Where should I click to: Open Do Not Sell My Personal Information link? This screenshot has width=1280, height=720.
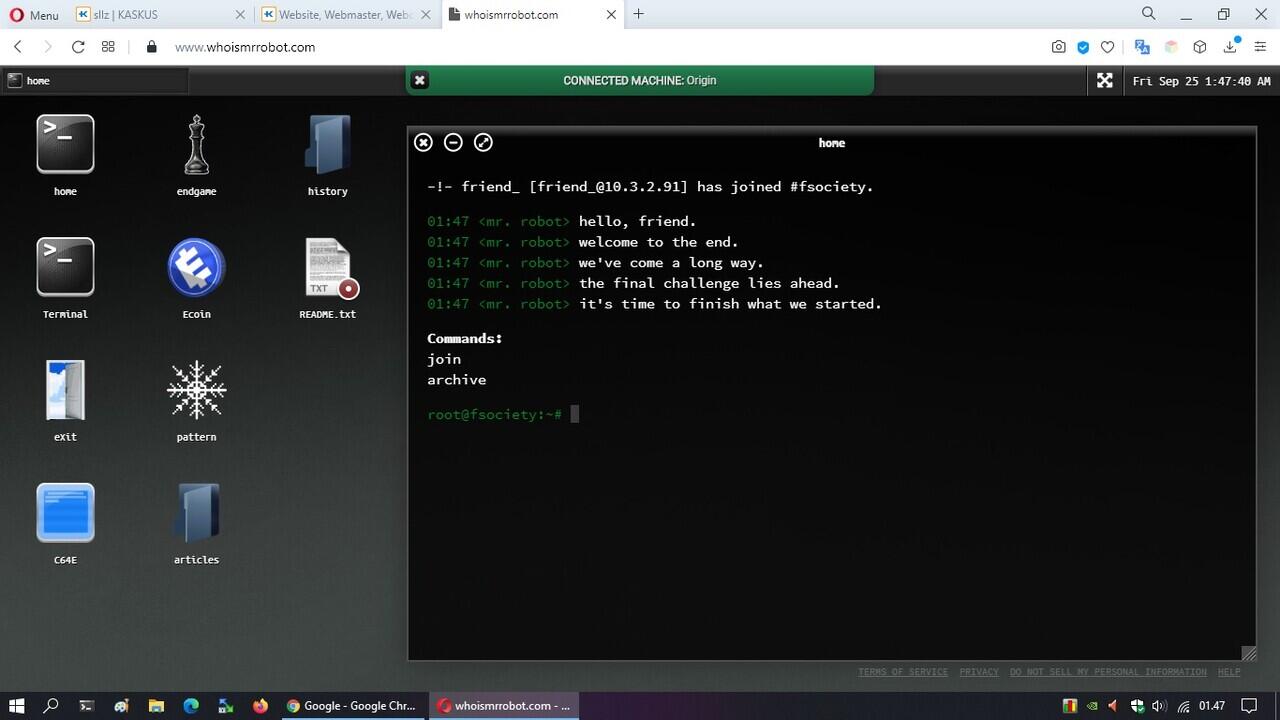1108,672
